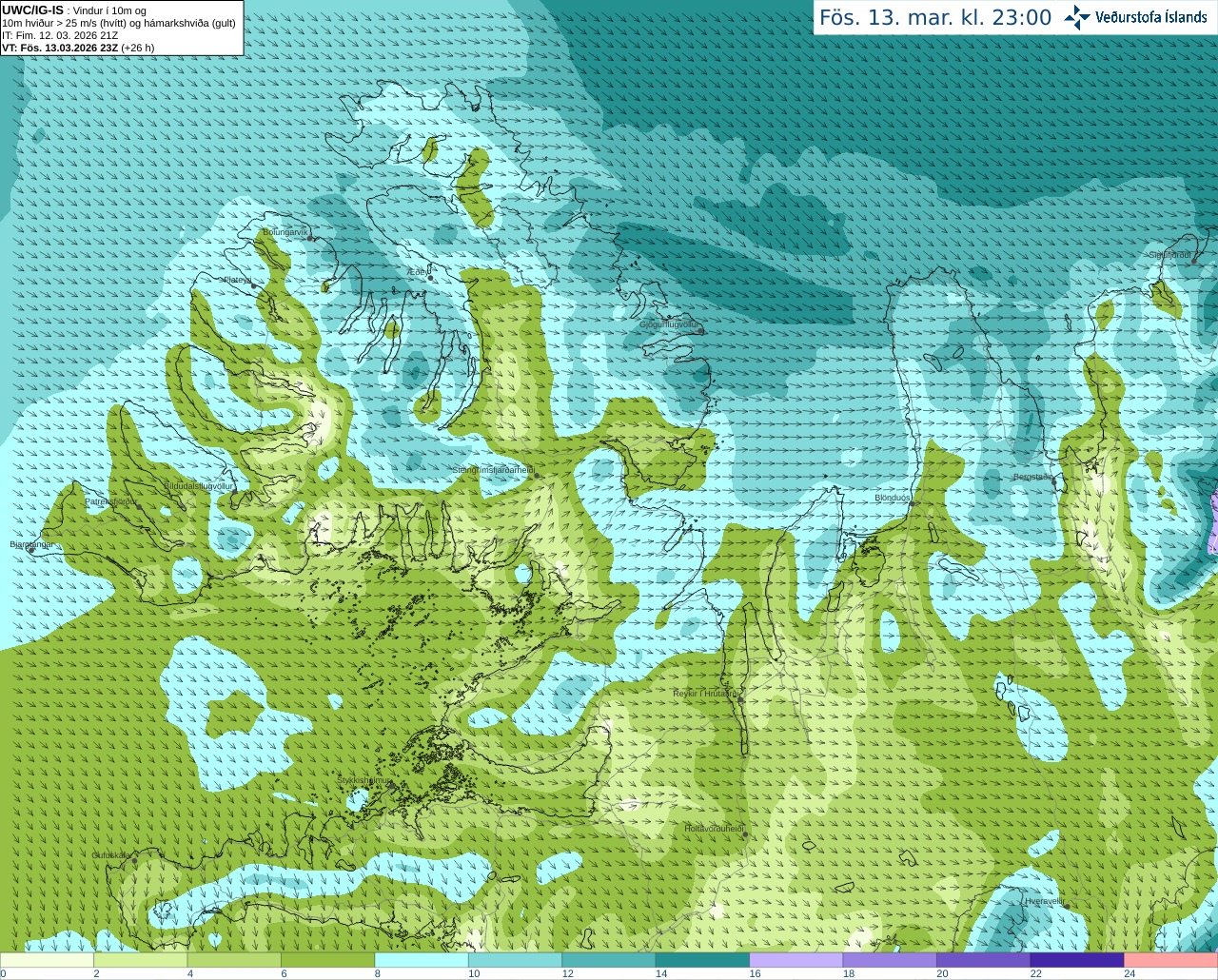Screen dimensions: 1218x980
Task: Click the legend tick label '12'
Action: tap(567, 973)
